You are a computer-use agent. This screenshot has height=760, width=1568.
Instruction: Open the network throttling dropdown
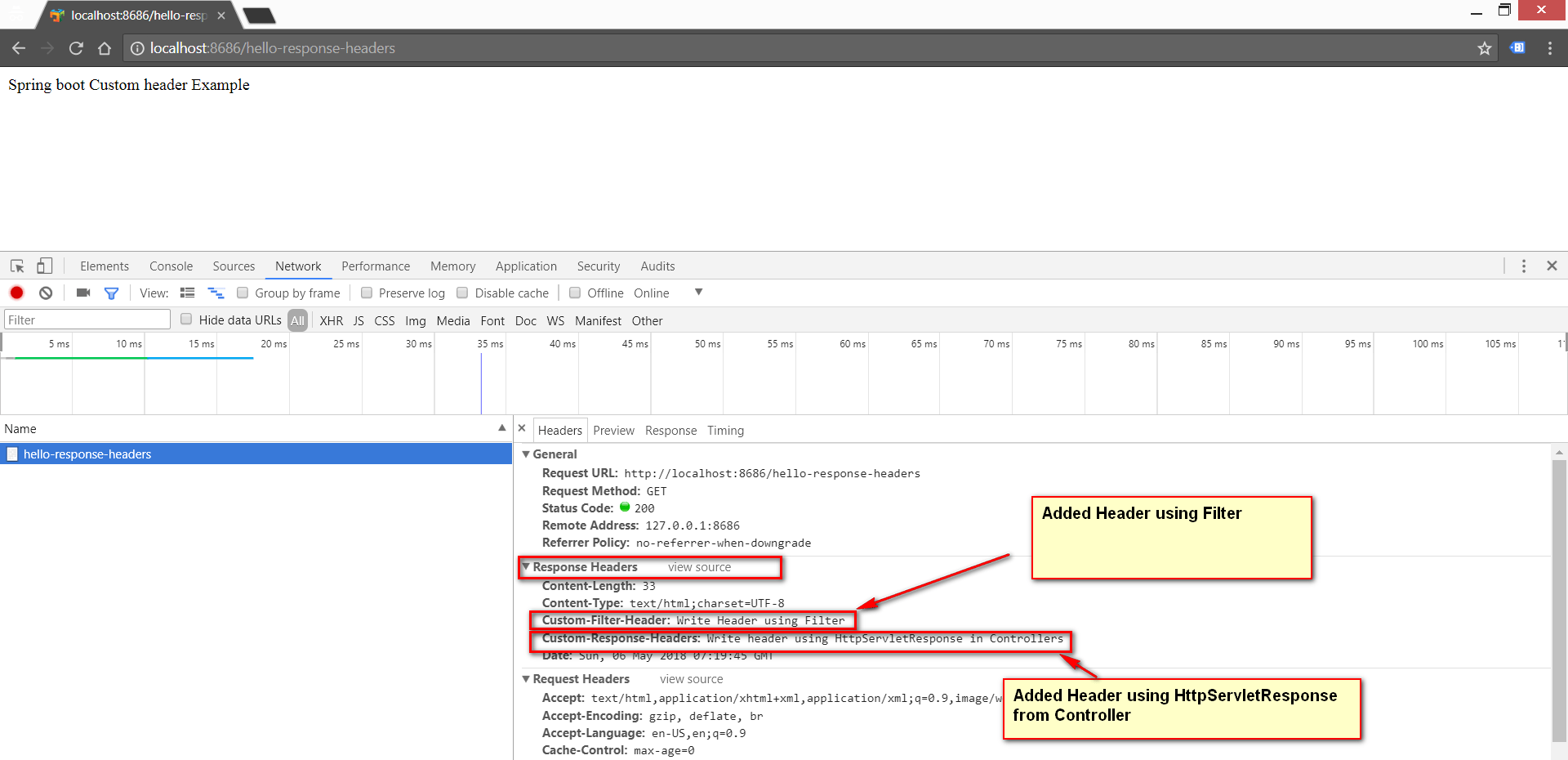click(x=698, y=293)
